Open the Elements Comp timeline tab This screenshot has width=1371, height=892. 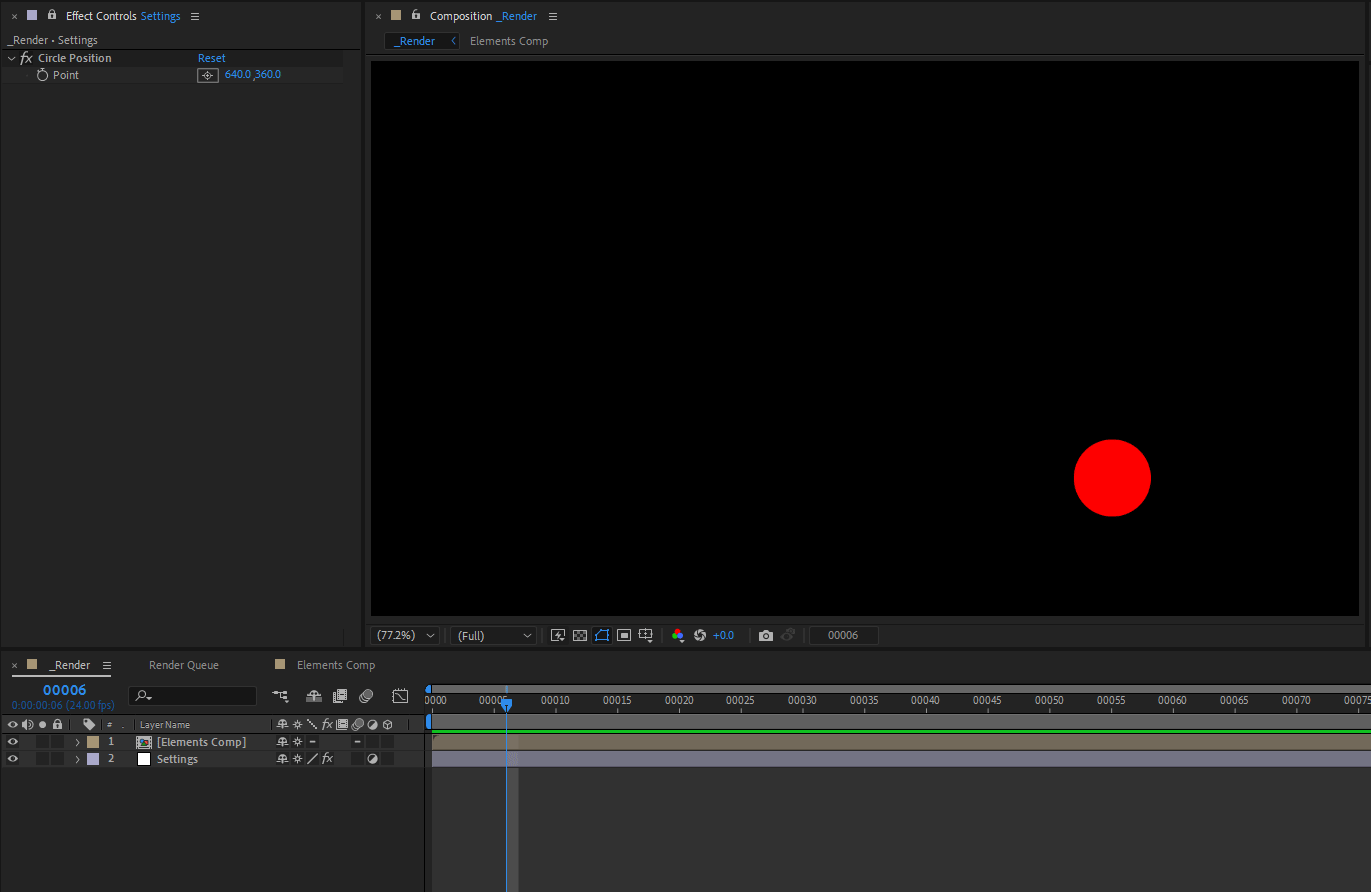(335, 665)
